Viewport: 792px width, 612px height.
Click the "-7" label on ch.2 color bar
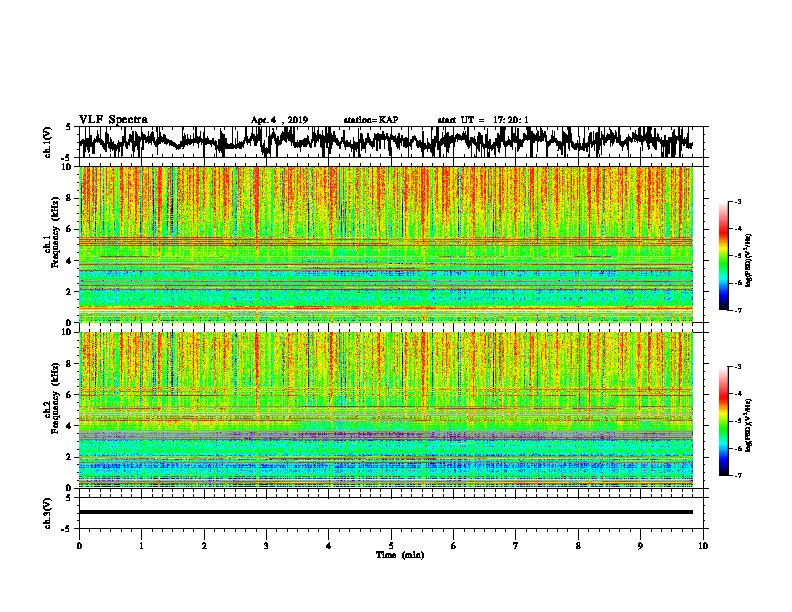click(738, 475)
